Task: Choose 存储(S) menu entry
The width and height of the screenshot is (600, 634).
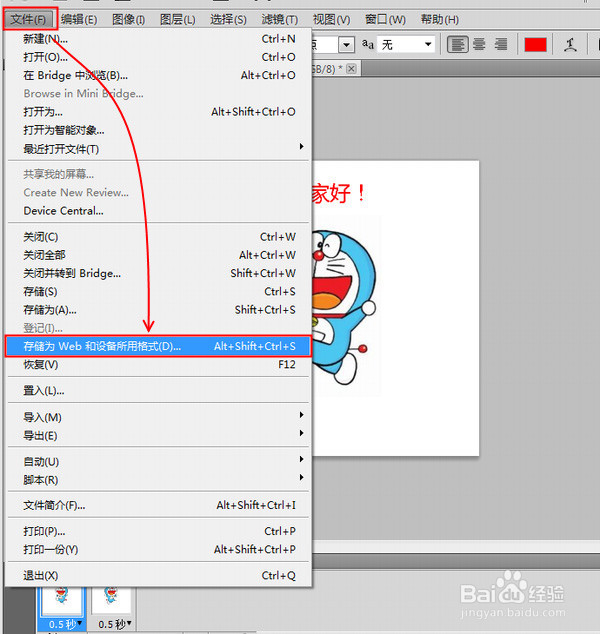Action: [x=158, y=292]
